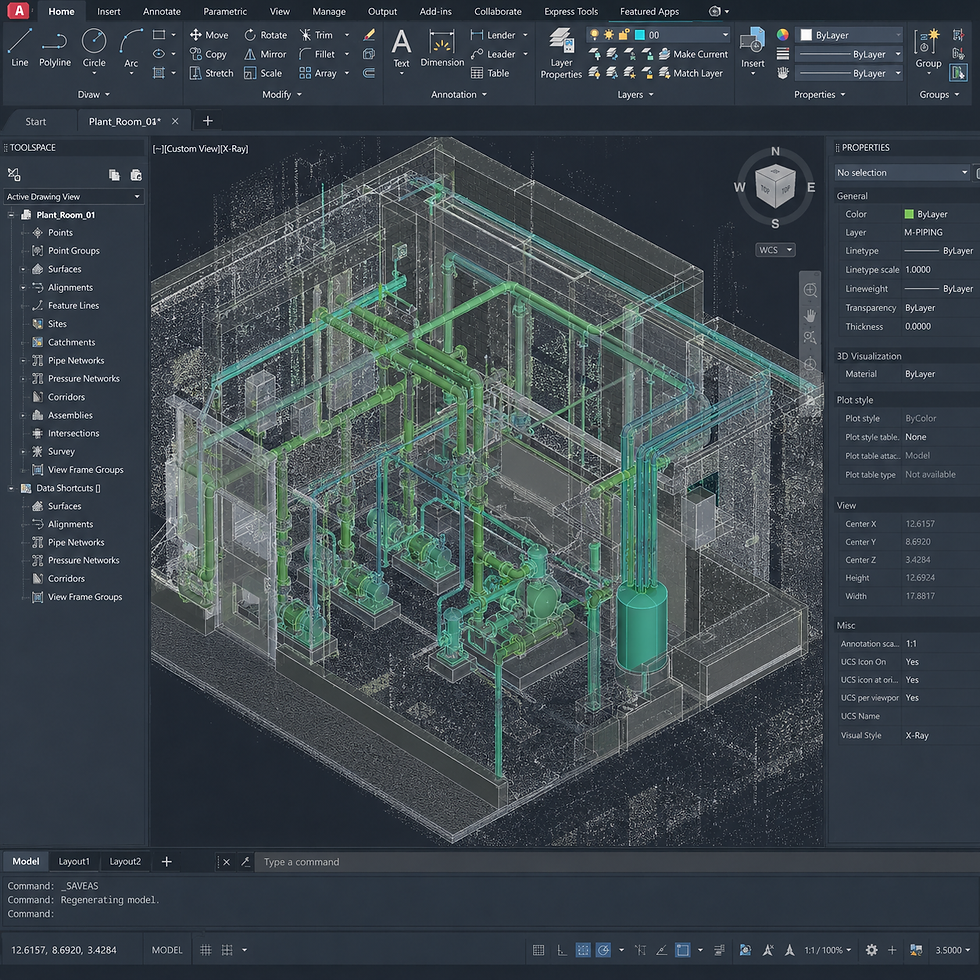Add a new layout with the plus button
This screenshot has width=980, height=980.
click(166, 861)
